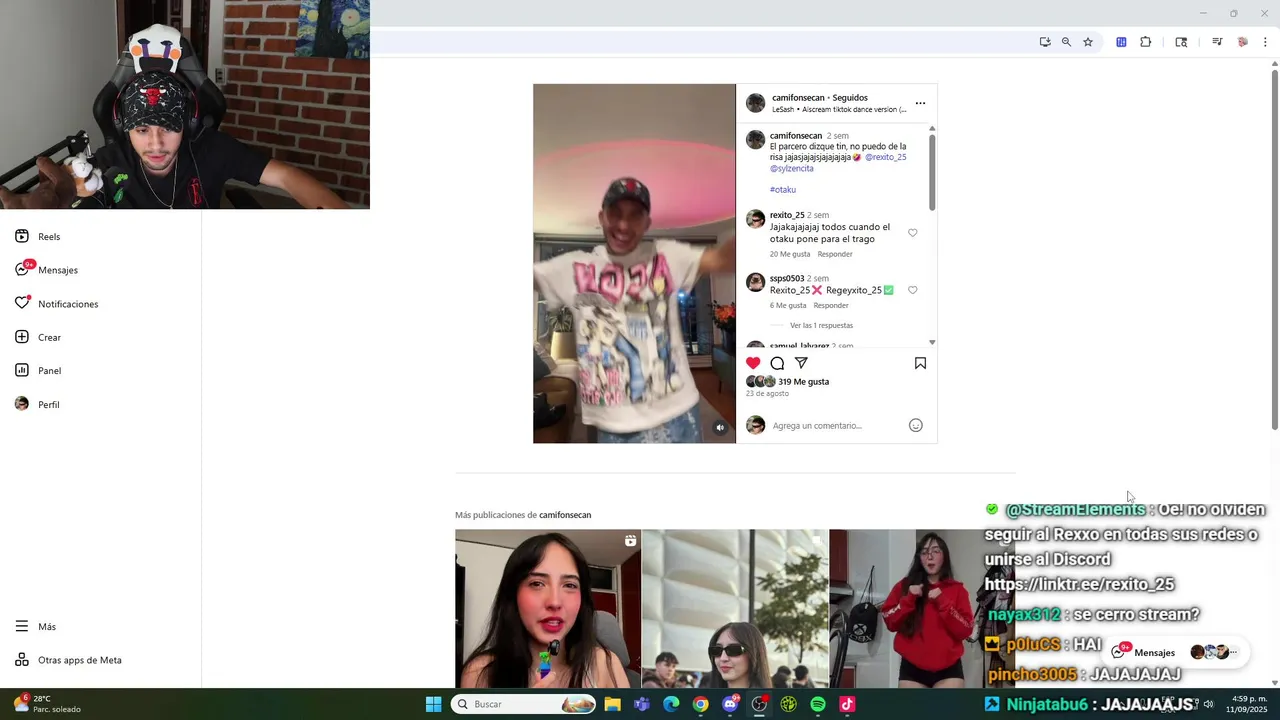Open OBS Studio from taskbar

pos(759,704)
